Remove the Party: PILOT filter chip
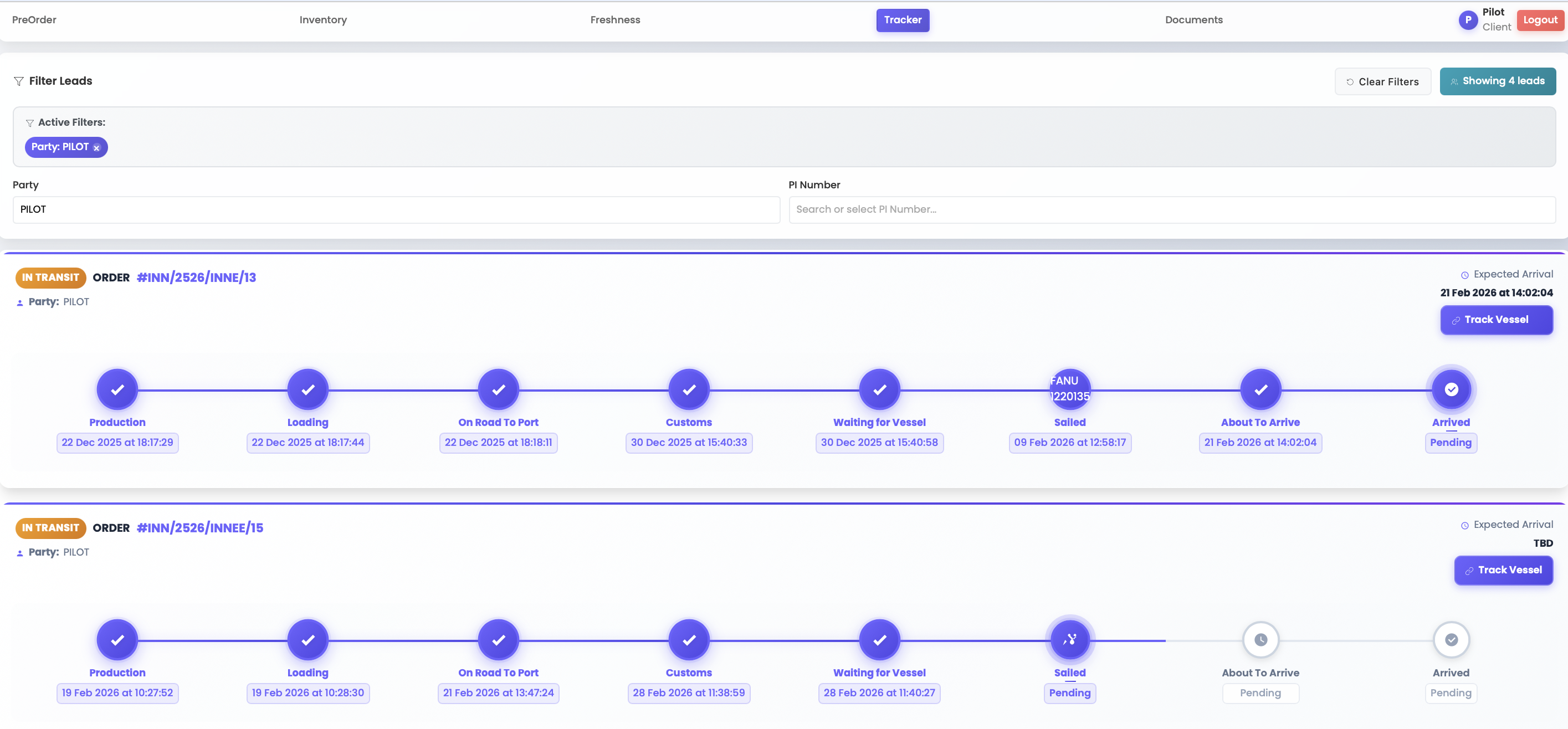This screenshot has height=729, width=1568. pyautogui.click(x=96, y=148)
